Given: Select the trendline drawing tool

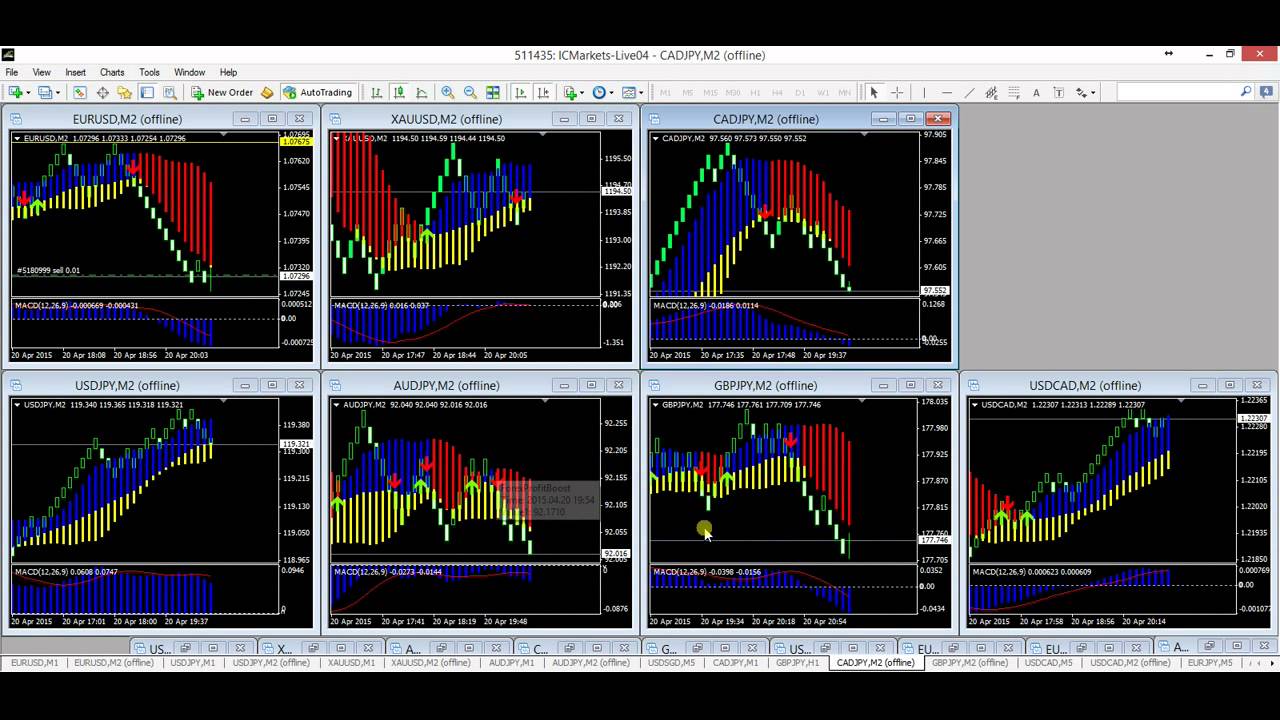Looking at the screenshot, I should (x=969, y=92).
